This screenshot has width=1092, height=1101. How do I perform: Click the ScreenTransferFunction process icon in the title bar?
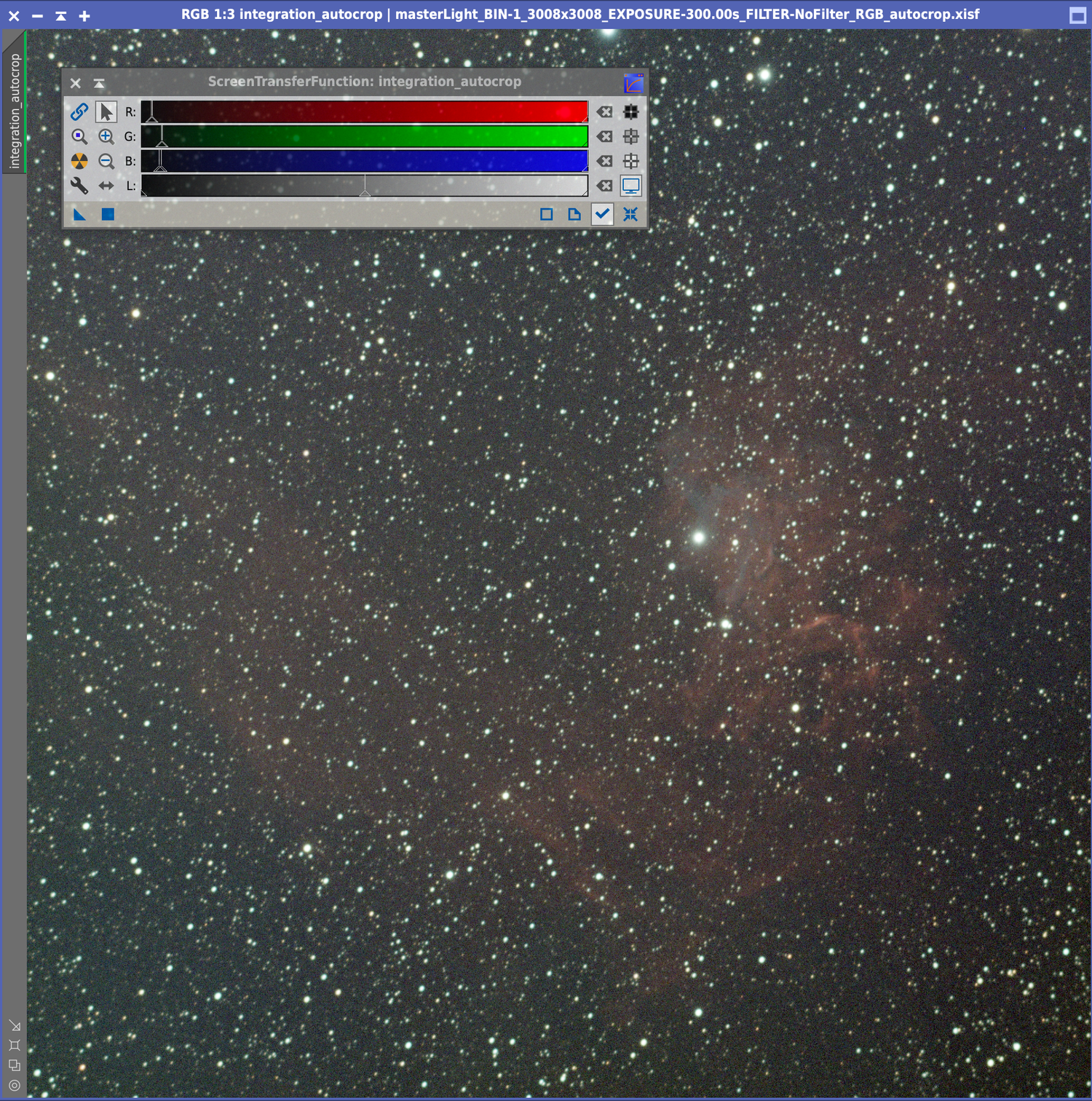[633, 83]
